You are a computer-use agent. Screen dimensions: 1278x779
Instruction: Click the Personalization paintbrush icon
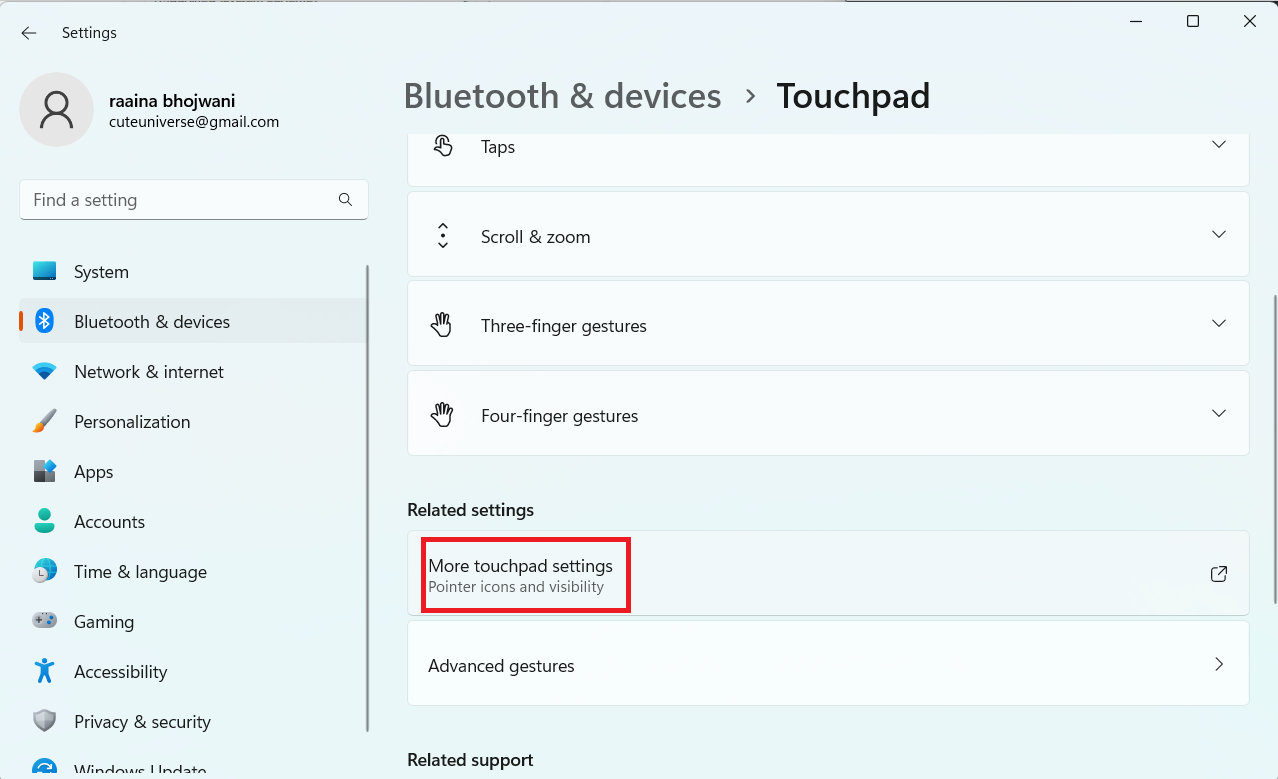(44, 422)
